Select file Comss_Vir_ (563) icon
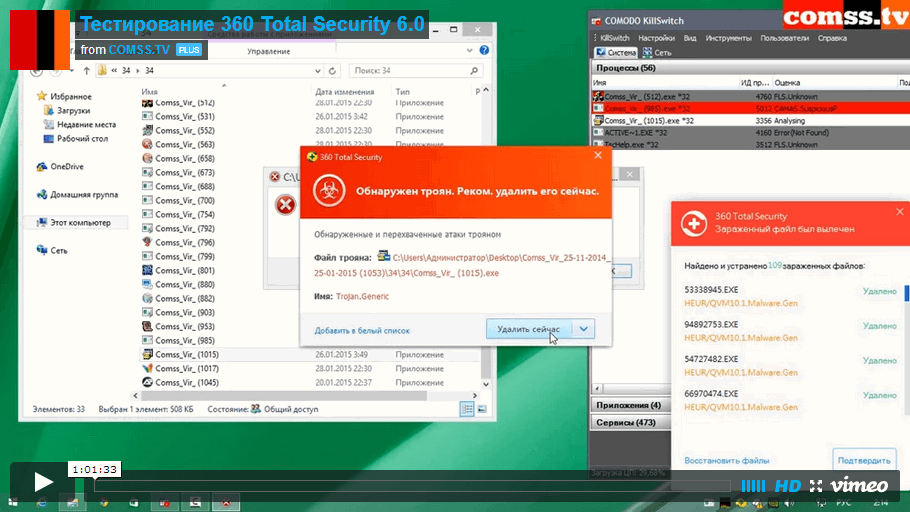 click(x=147, y=144)
